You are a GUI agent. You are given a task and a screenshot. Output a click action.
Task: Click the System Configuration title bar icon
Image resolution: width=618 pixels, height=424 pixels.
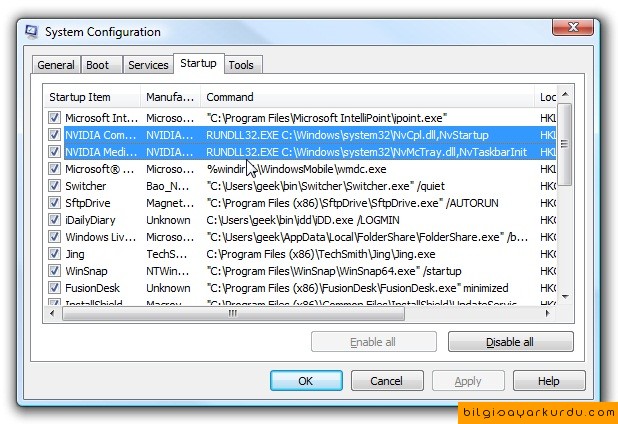[31, 32]
